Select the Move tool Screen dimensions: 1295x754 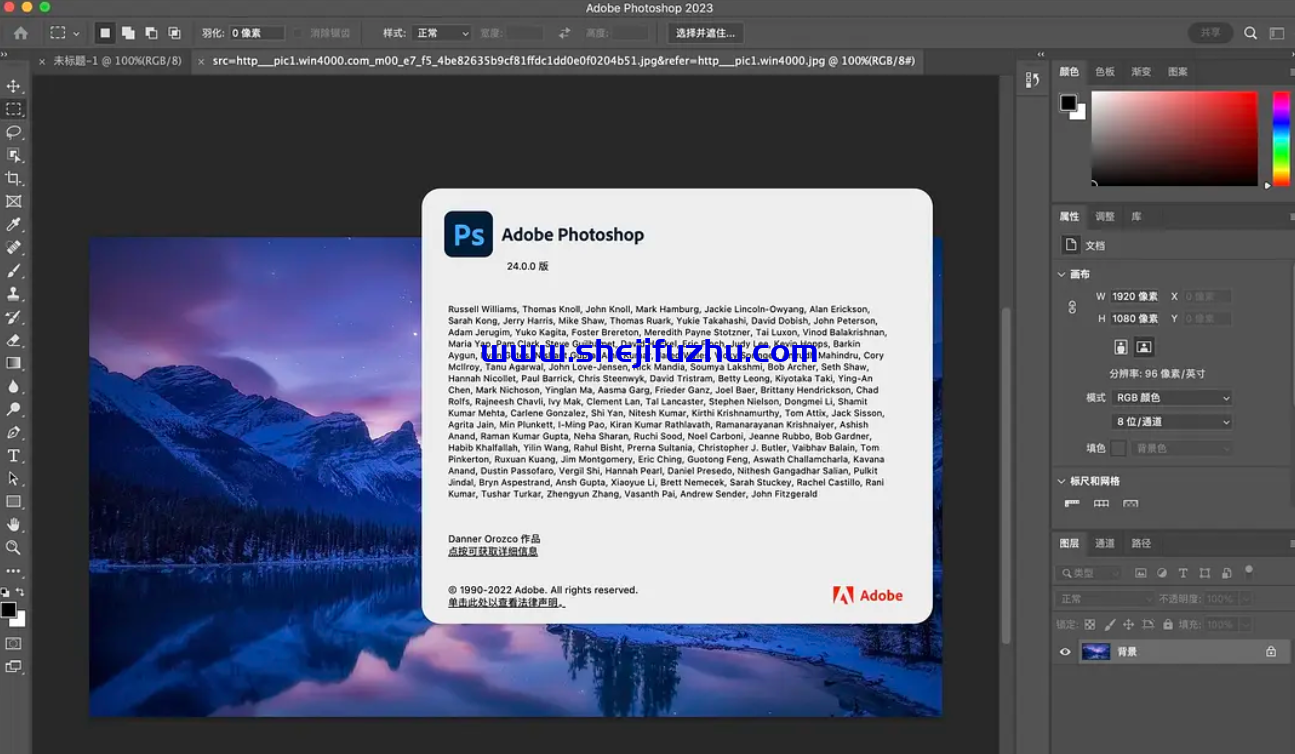click(14, 86)
